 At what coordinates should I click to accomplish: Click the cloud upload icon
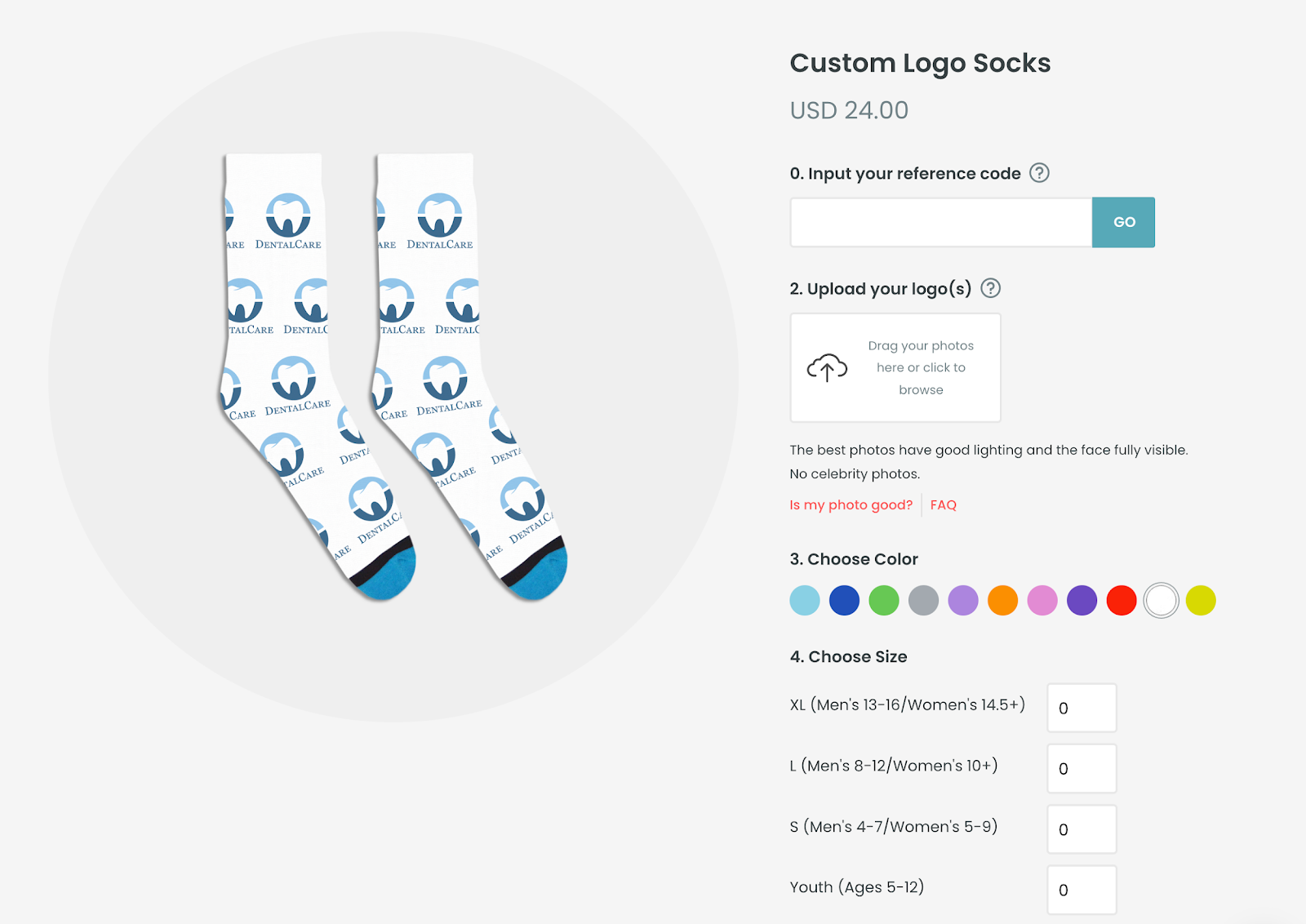pos(827,367)
